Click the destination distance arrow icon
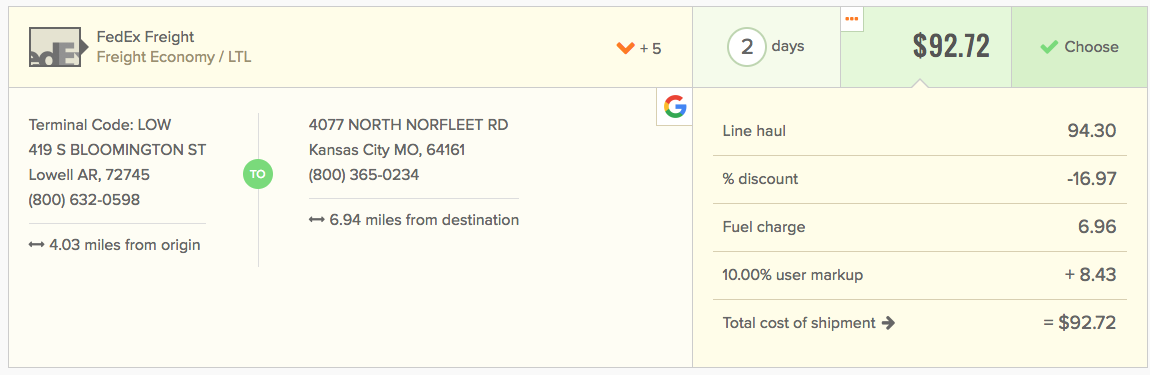 317,220
